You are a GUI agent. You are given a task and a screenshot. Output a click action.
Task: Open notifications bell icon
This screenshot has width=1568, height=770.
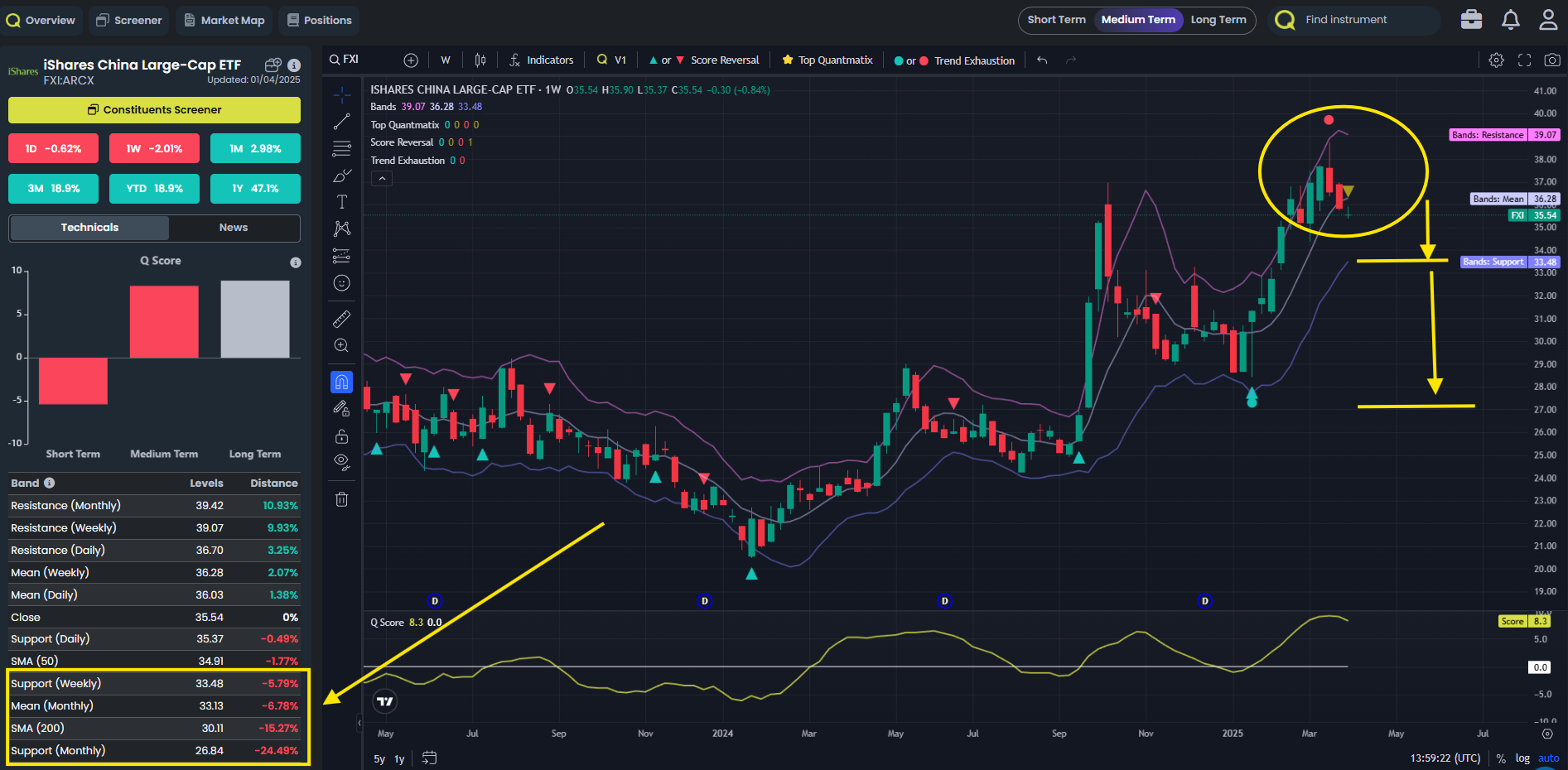click(x=1511, y=20)
